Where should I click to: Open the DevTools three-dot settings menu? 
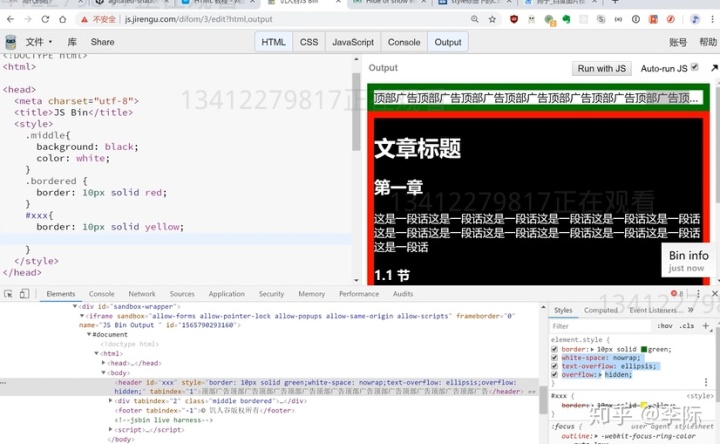698,293
